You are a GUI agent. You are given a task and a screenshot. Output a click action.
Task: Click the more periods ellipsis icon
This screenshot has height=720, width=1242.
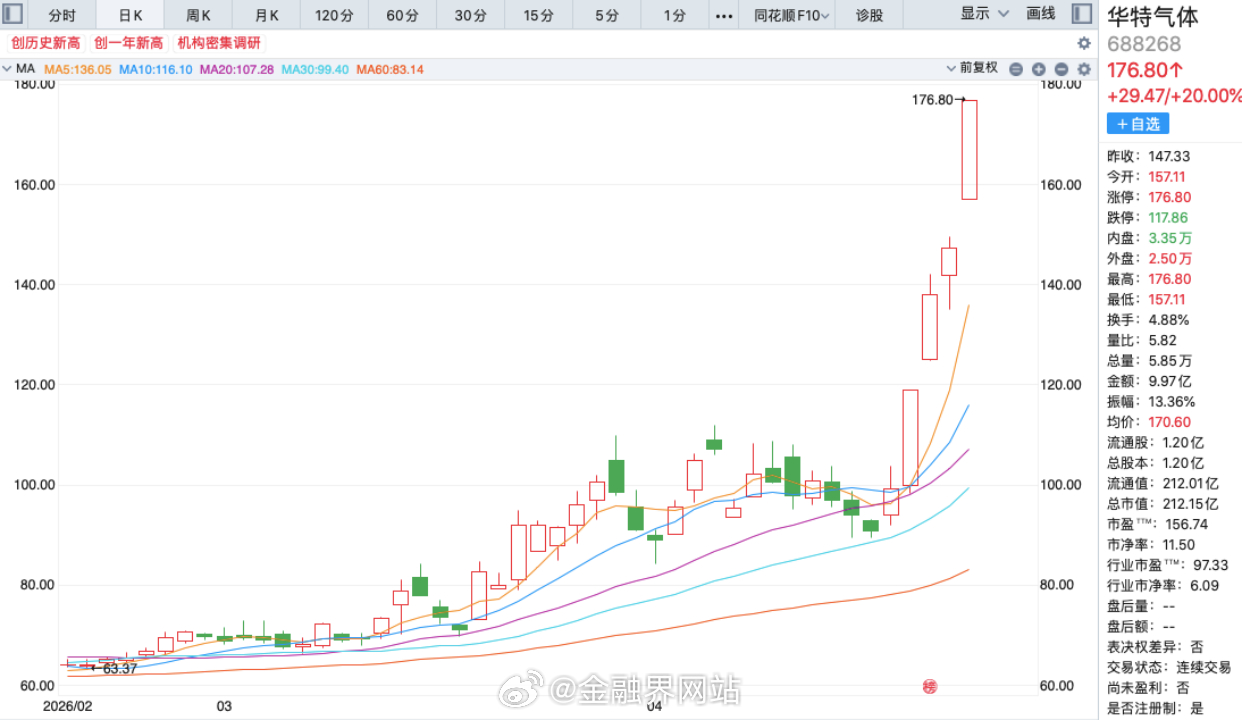pyautogui.click(x=725, y=15)
